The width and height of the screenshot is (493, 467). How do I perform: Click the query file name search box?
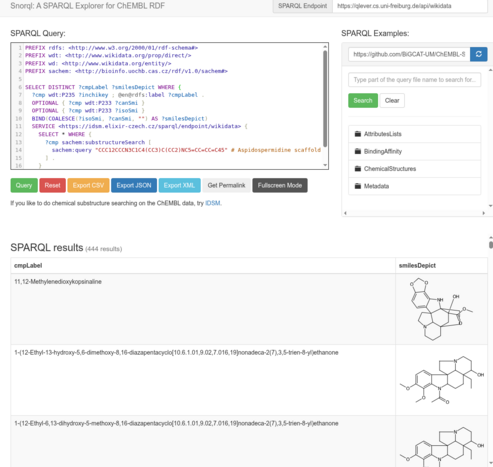[414, 80]
